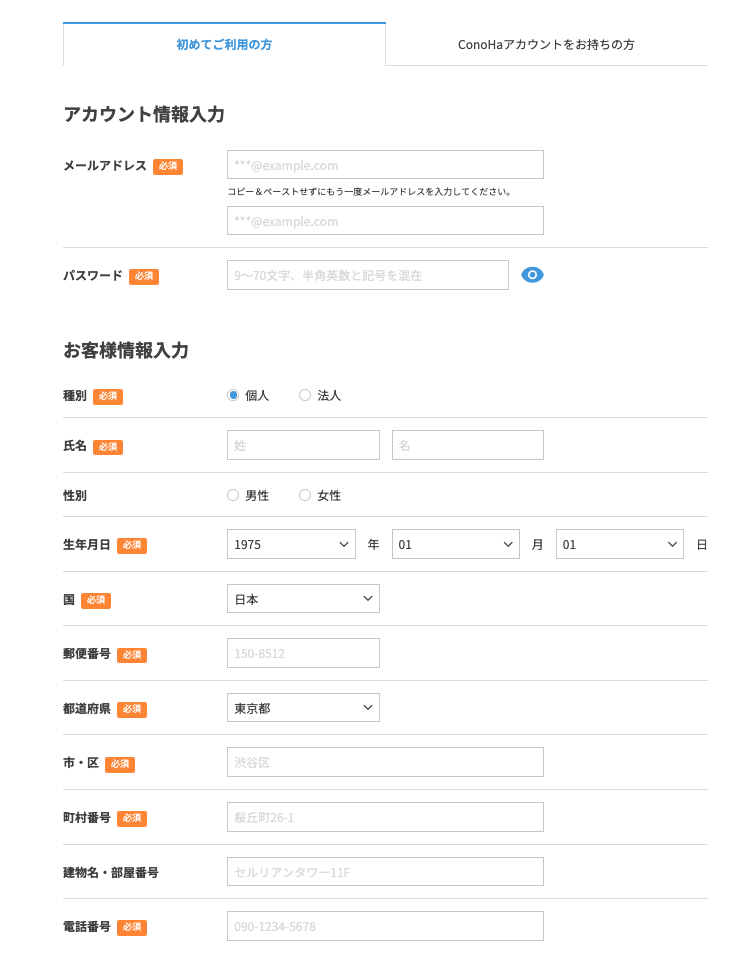Click the 姓 last name field
Screen dimensions: 750x973
[x=303, y=445]
